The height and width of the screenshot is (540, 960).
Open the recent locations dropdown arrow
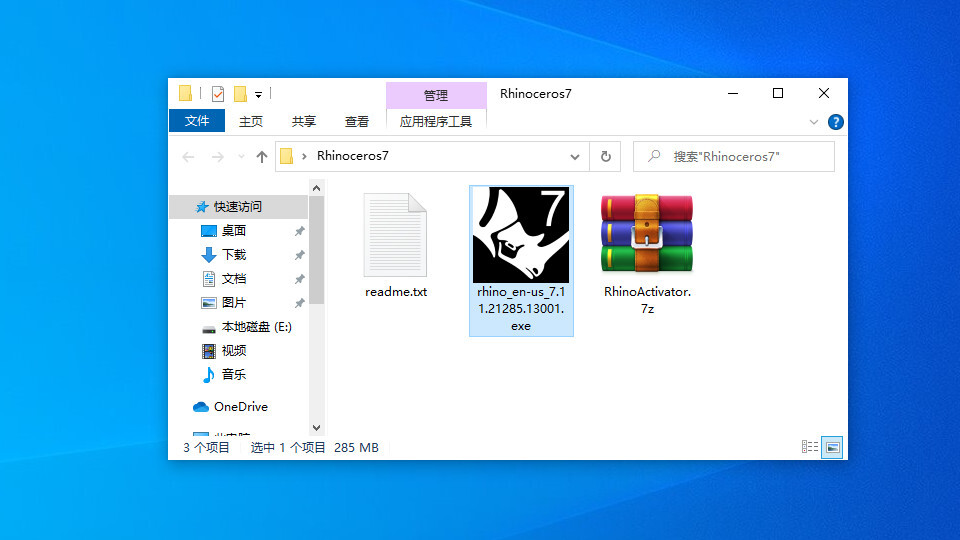tap(241, 157)
